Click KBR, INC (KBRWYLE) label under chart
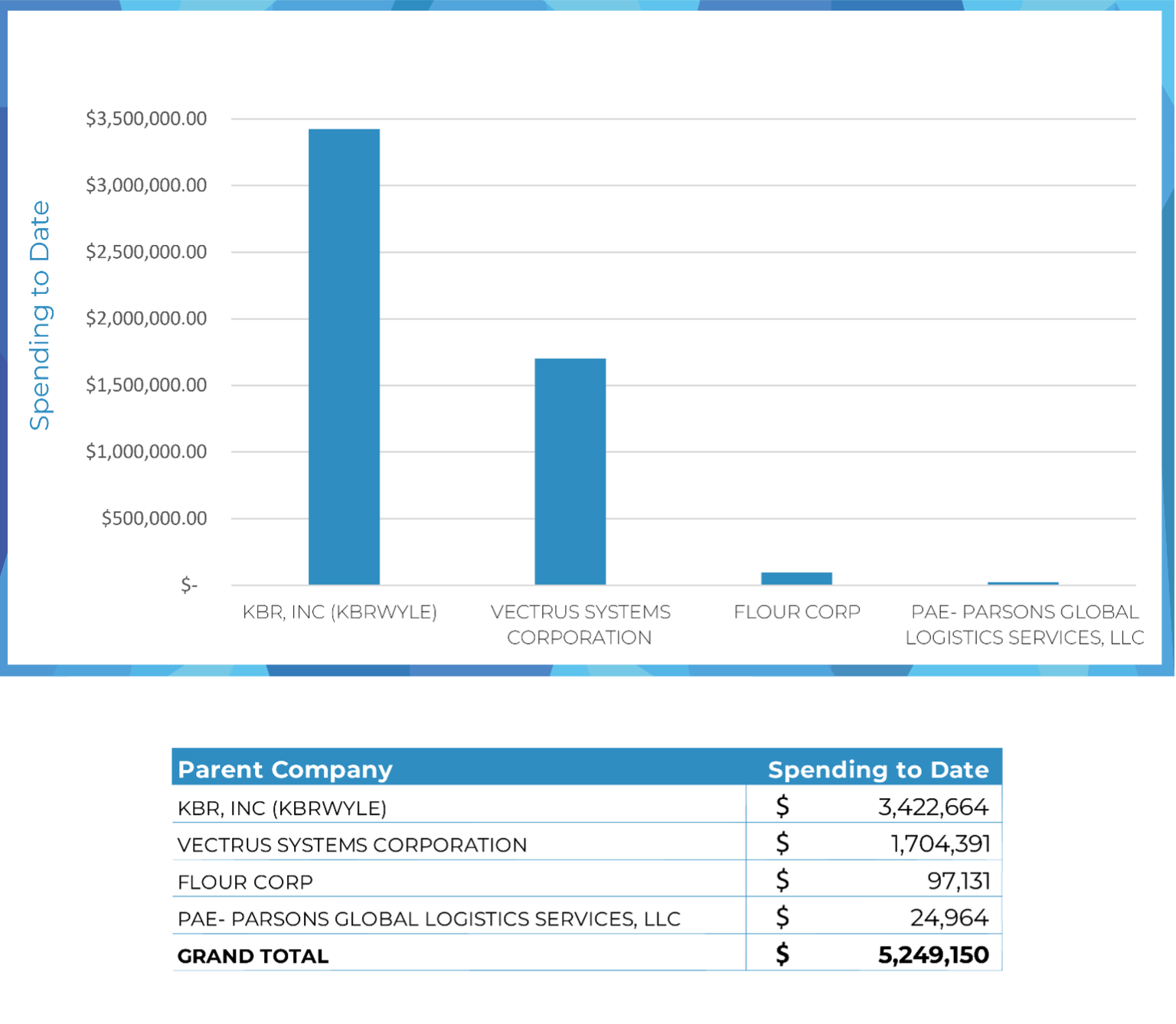The image size is (1176, 1024). [x=340, y=612]
